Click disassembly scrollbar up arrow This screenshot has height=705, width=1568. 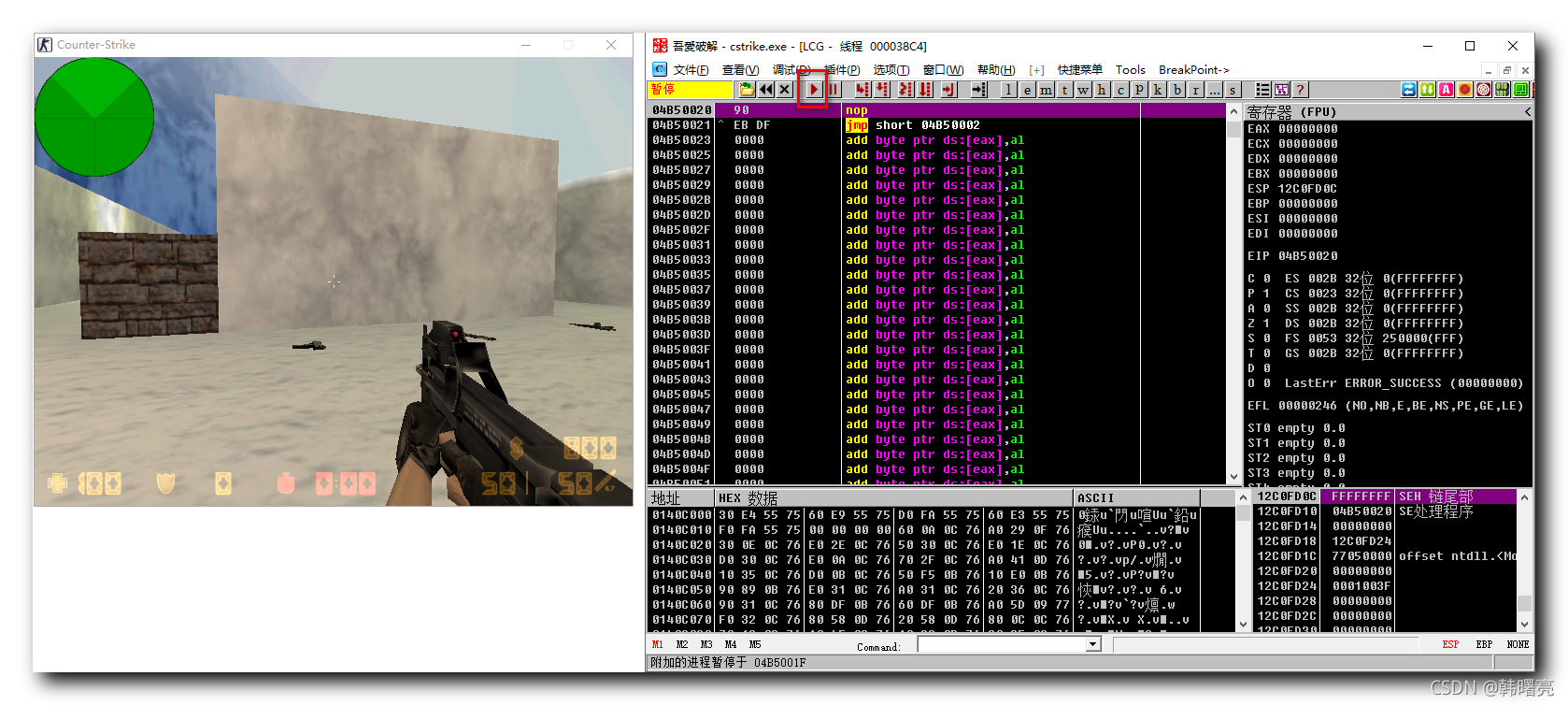click(x=1234, y=111)
